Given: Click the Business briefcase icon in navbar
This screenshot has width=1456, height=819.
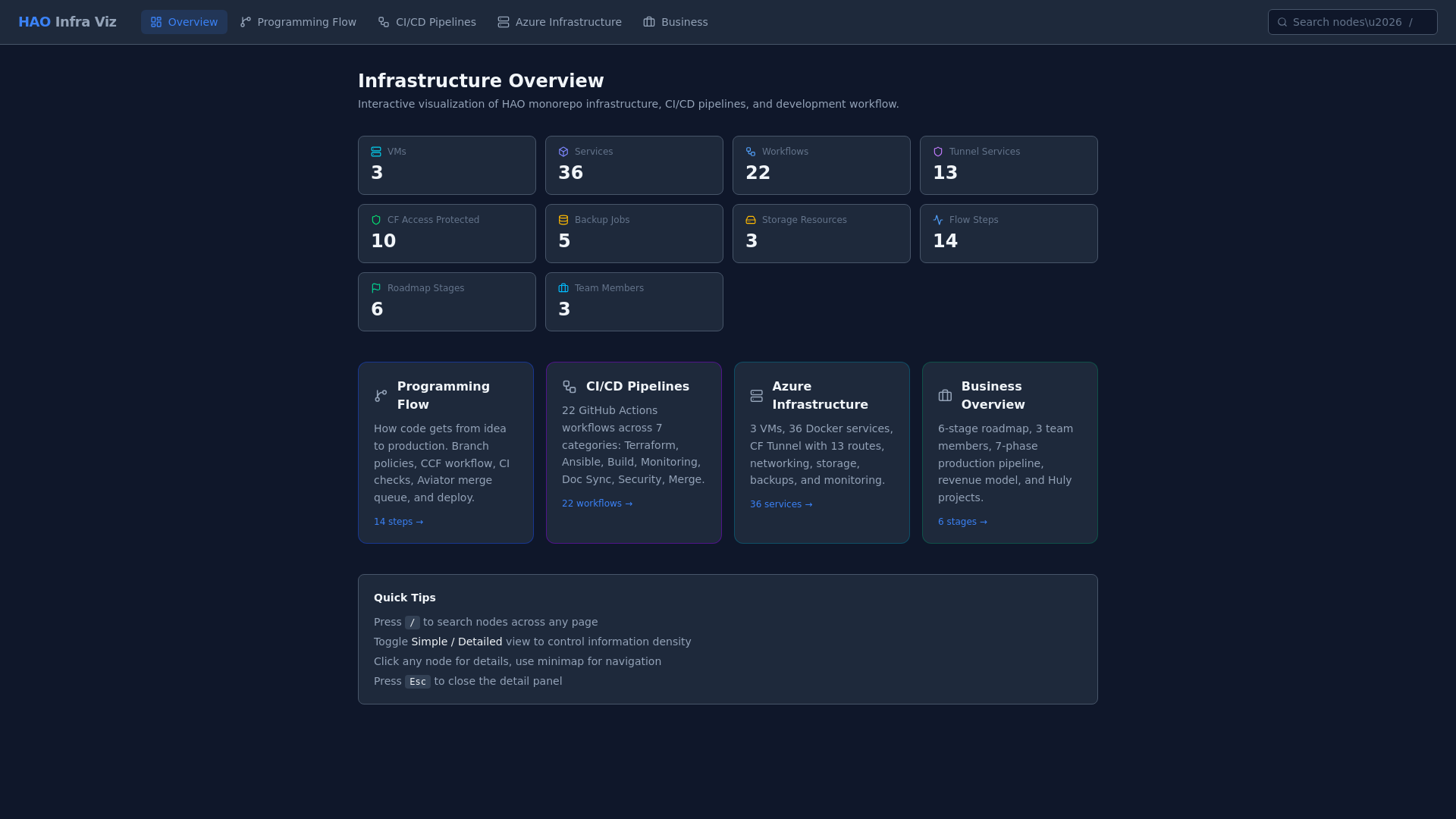Looking at the screenshot, I should [649, 22].
